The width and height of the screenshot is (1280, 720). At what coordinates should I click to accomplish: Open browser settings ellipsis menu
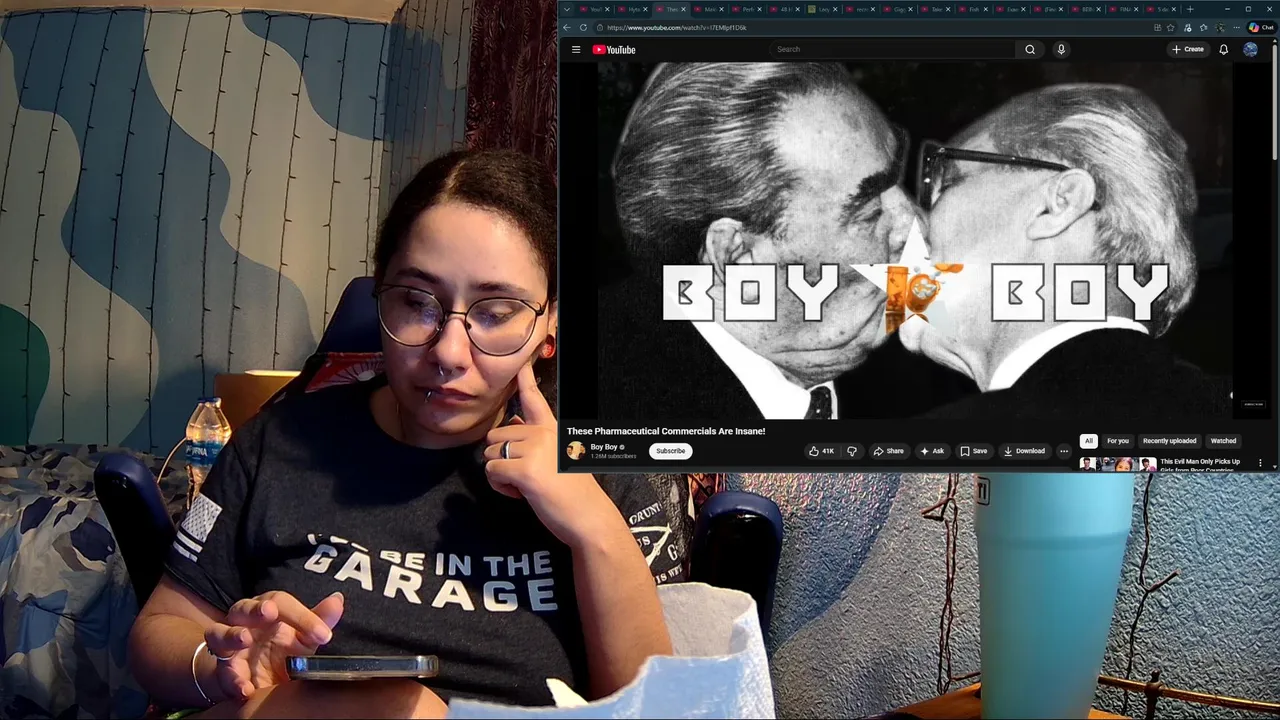click(x=1237, y=27)
